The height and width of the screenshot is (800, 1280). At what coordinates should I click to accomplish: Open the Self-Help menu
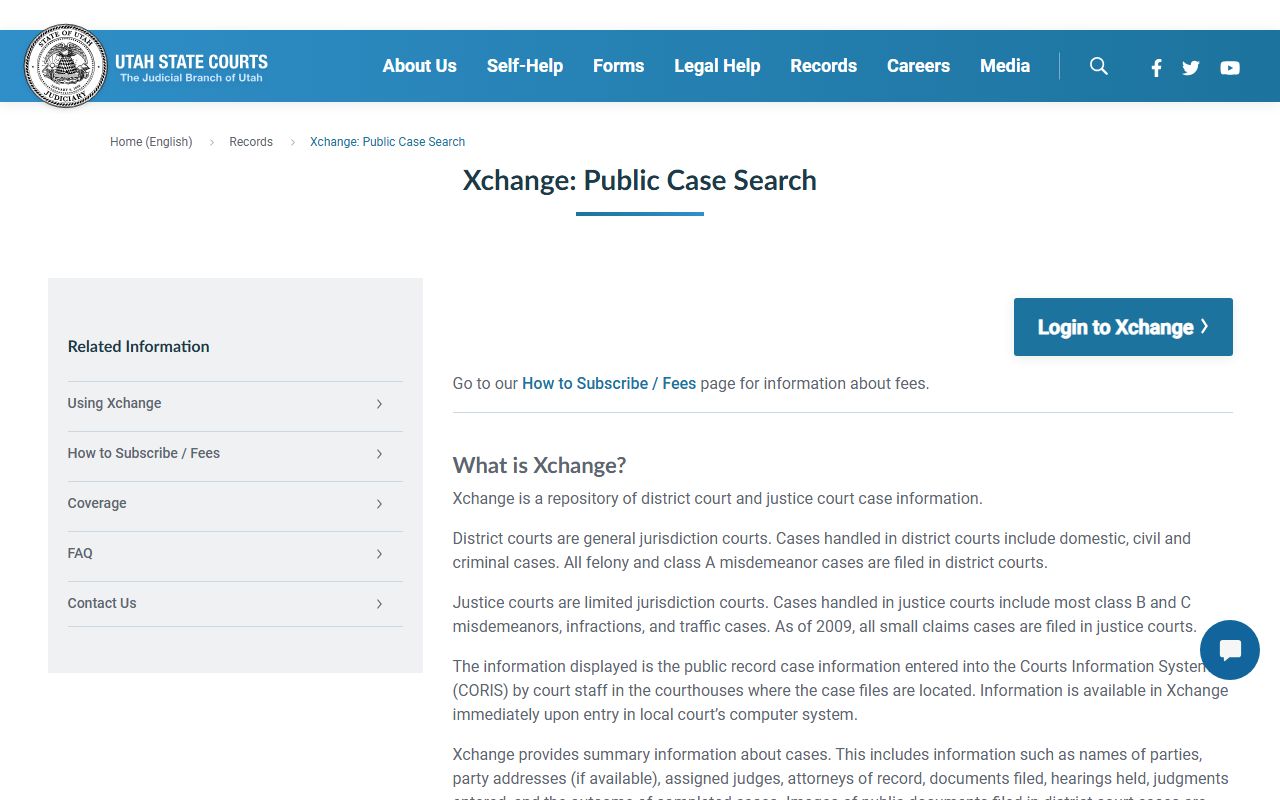(524, 66)
